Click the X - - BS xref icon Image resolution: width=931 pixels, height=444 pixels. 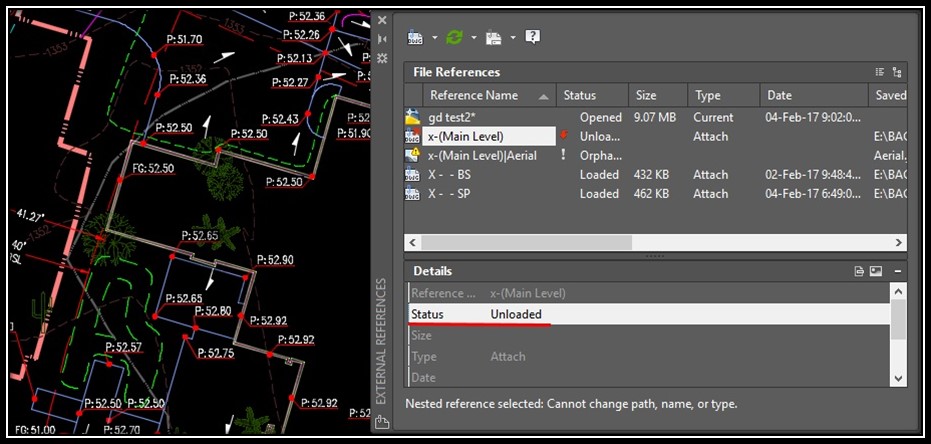coord(413,175)
